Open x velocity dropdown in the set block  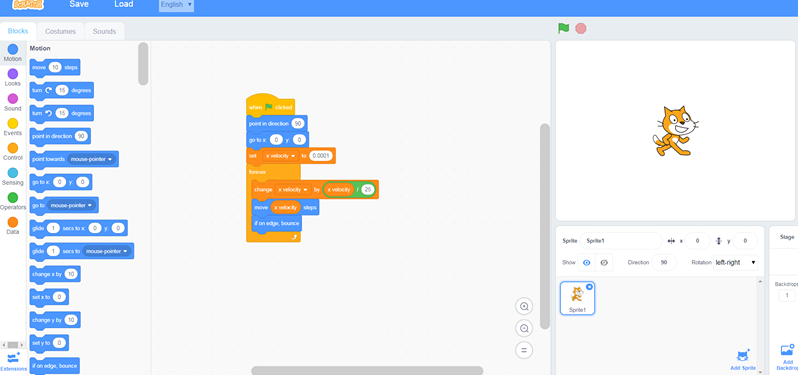point(281,156)
